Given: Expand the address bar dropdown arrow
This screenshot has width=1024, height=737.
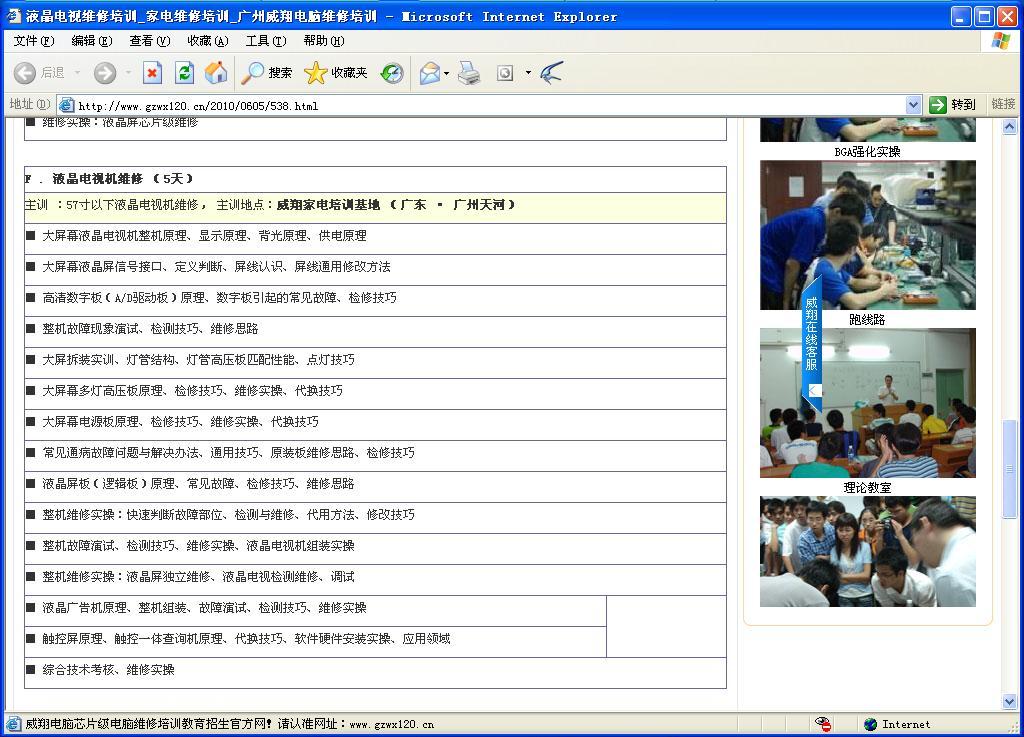Looking at the screenshot, I should coord(913,104).
